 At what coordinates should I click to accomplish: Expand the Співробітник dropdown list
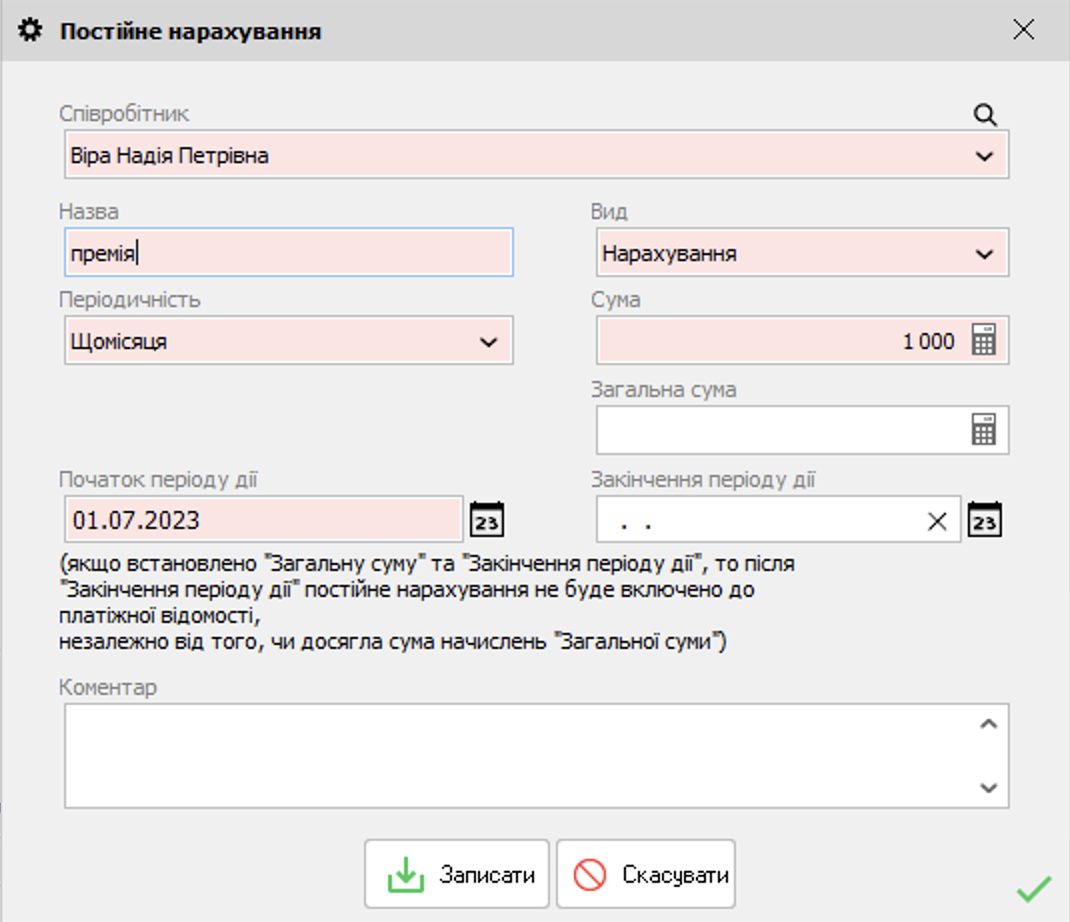(x=984, y=156)
